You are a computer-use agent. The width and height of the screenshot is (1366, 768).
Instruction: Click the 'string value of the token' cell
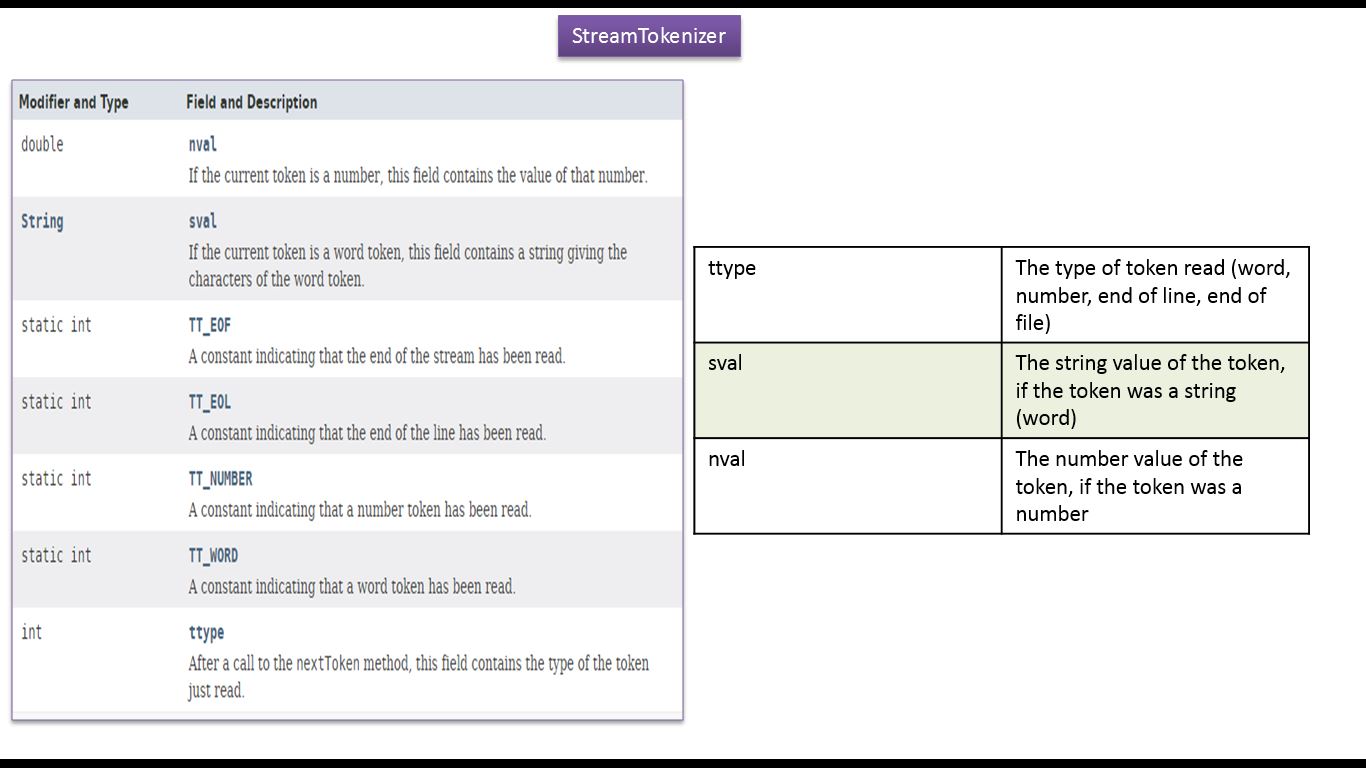pyautogui.click(x=1154, y=390)
